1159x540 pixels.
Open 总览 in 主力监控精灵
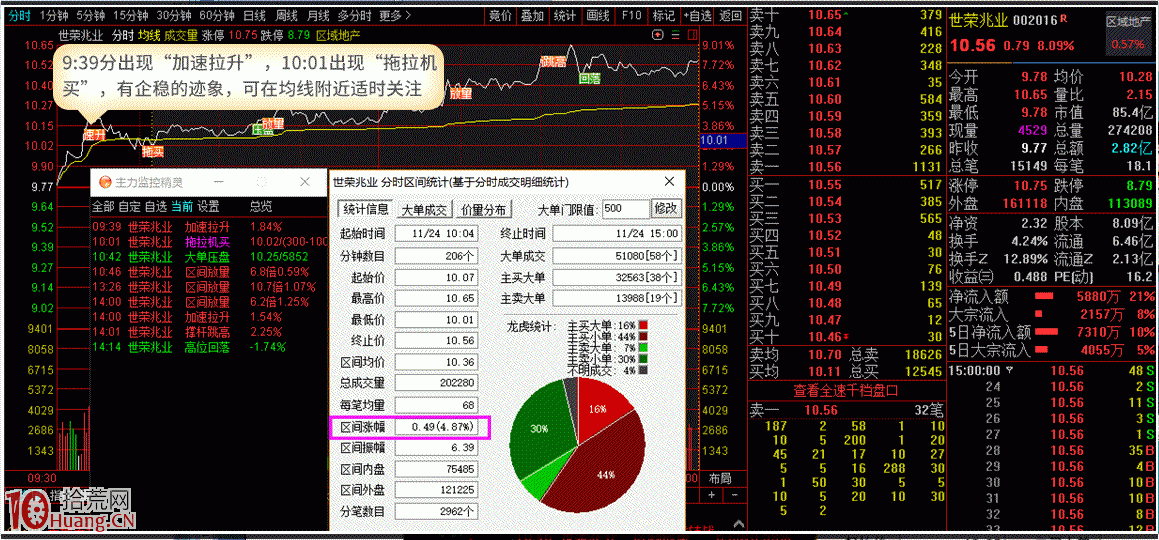[261, 206]
